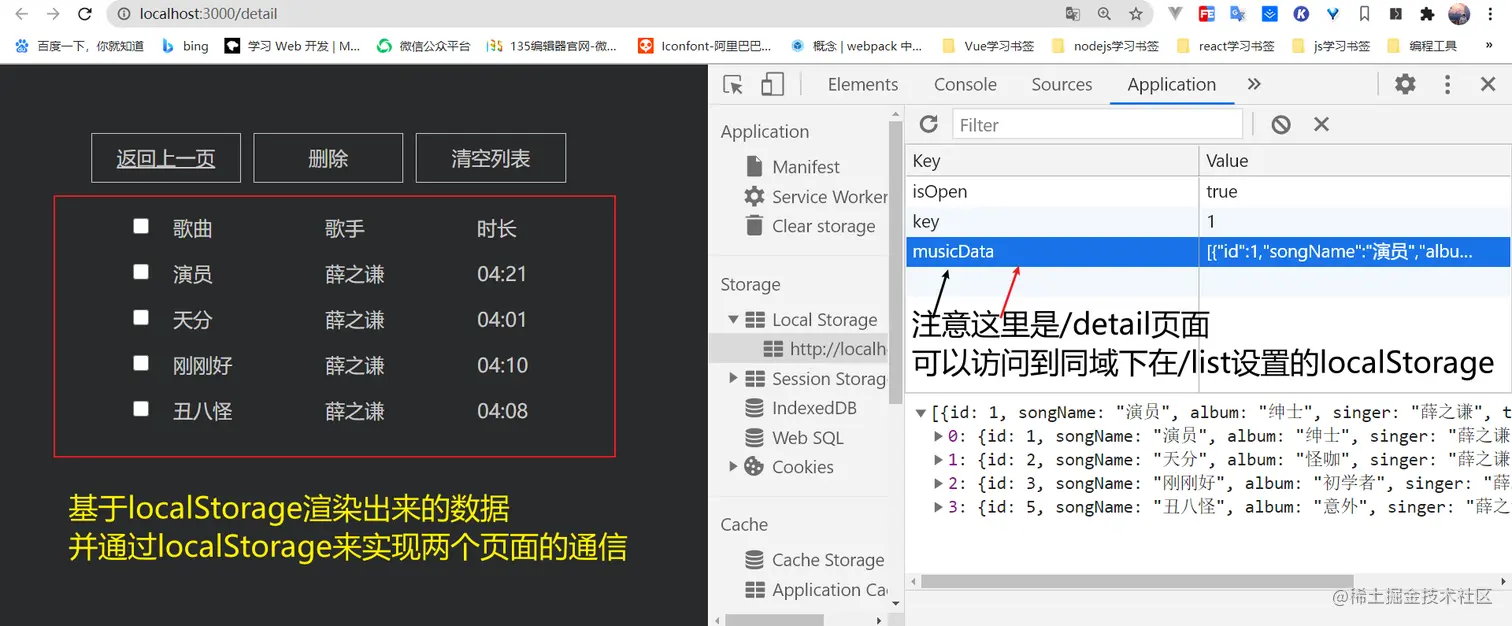1512x626 pixels.
Task: Open DevTools settings gear
Action: (x=1405, y=85)
